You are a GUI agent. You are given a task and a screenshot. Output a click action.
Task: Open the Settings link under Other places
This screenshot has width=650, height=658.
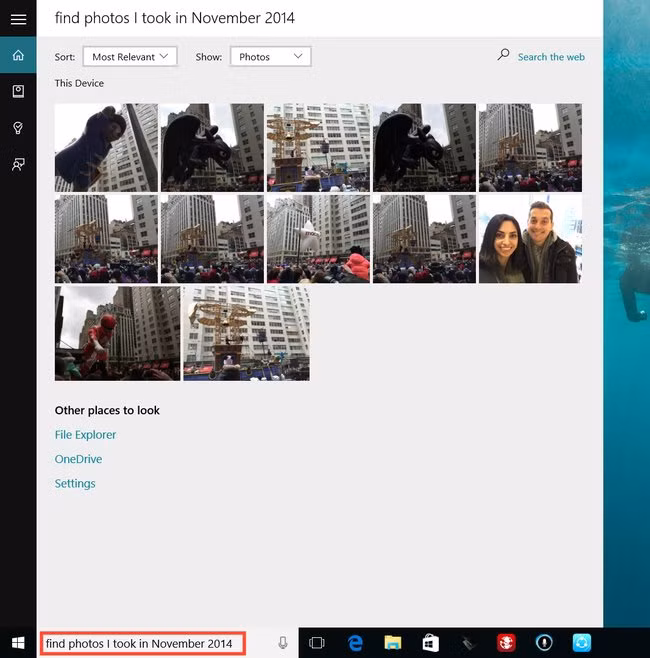[x=75, y=484]
